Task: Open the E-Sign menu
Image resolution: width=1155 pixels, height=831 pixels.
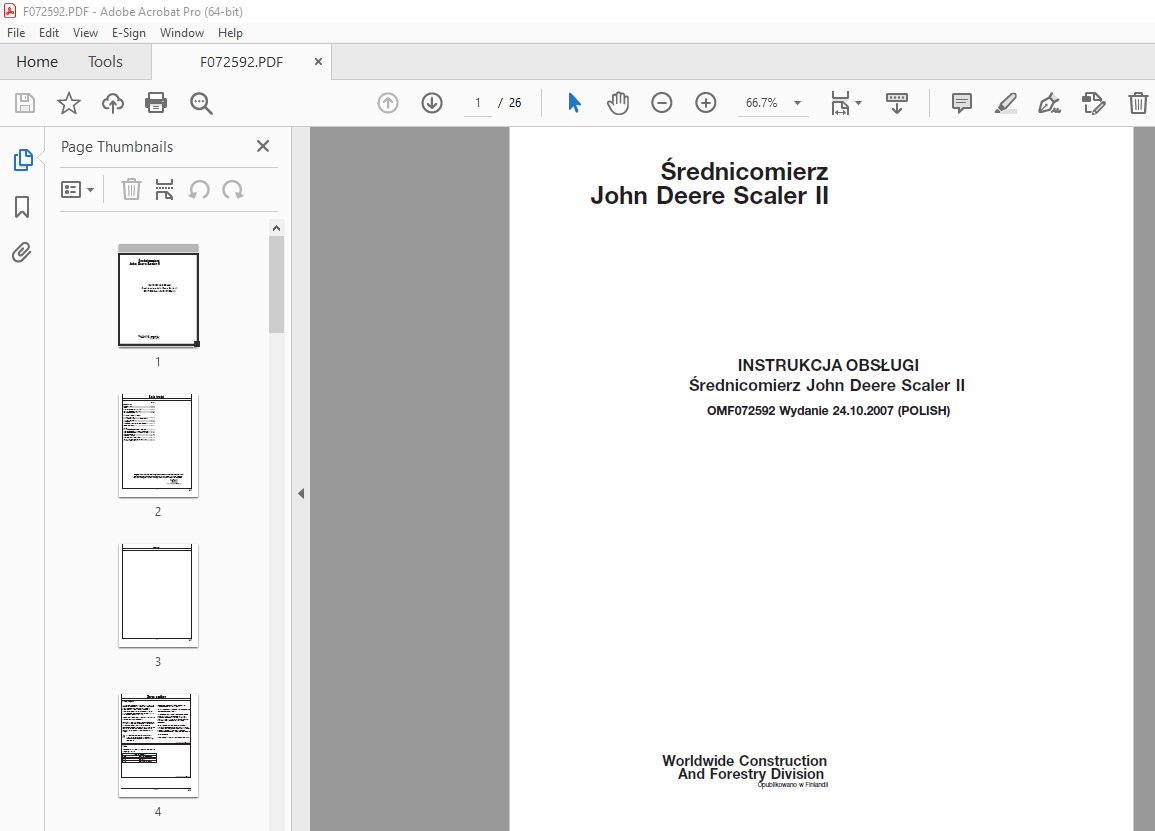Action: pyautogui.click(x=129, y=33)
